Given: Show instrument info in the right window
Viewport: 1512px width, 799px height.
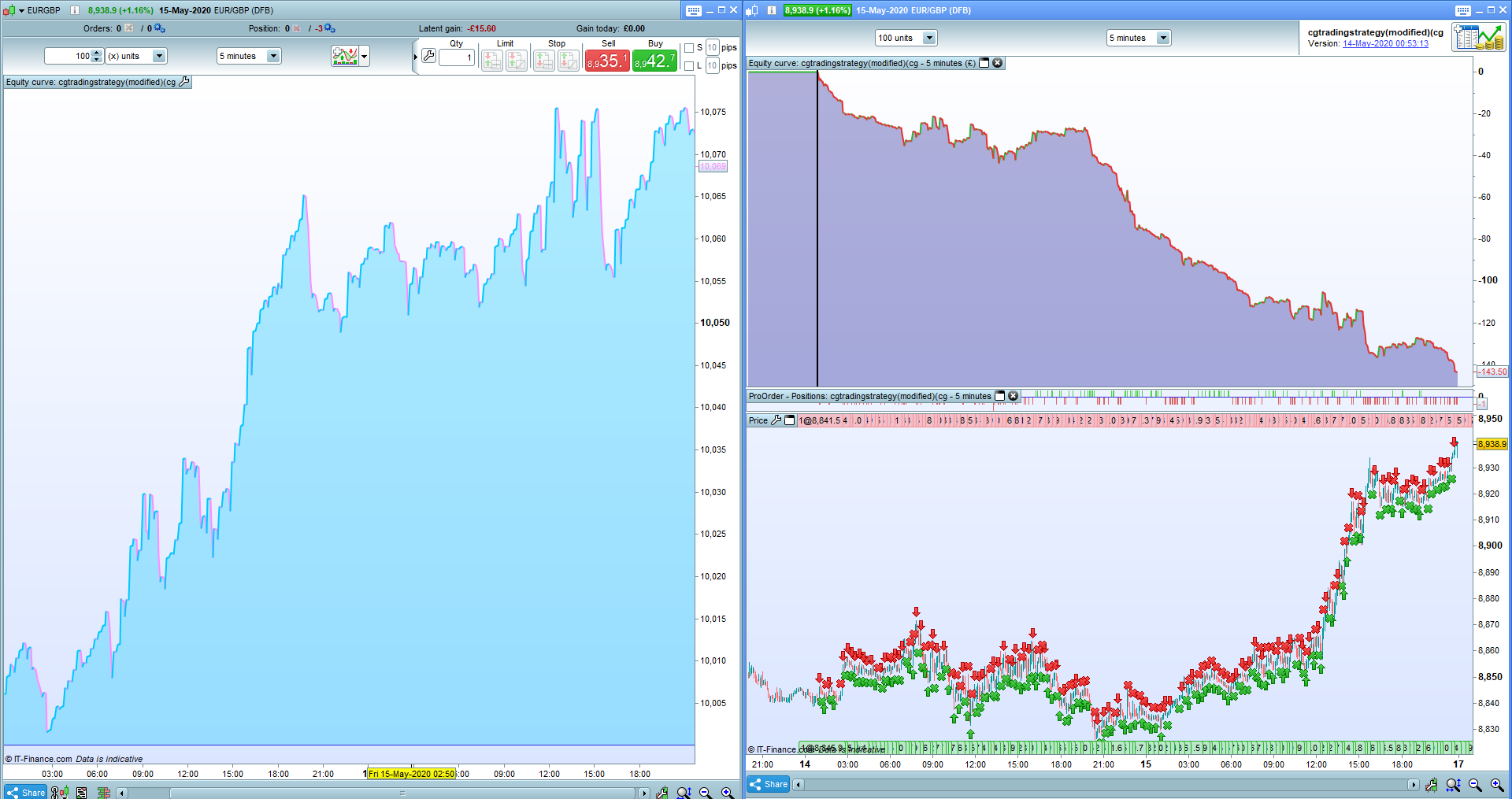Looking at the screenshot, I should click(x=772, y=10).
